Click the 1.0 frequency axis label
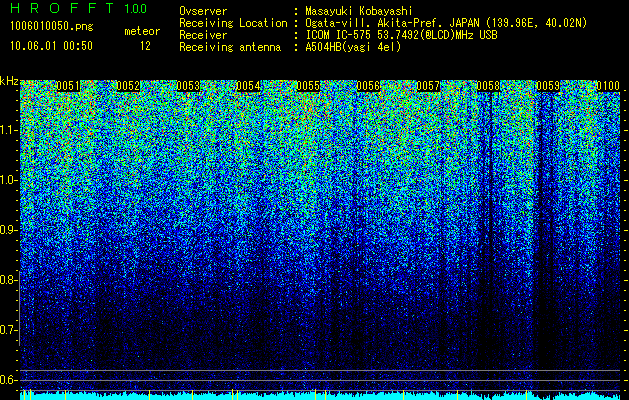Screen dimensions: 629x400 (x=9, y=180)
